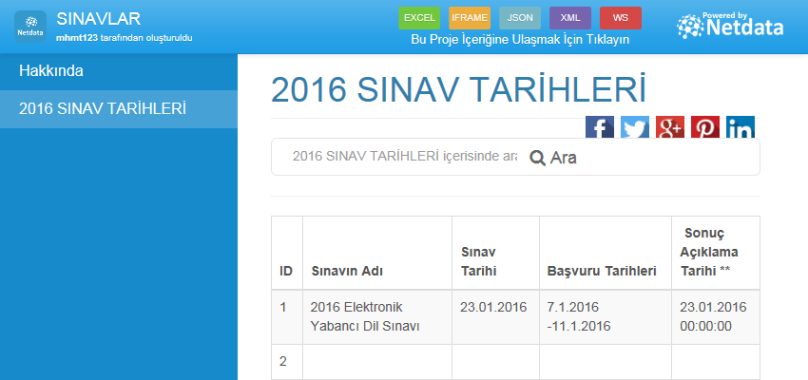Open the IFRAME embed button

click(469, 18)
